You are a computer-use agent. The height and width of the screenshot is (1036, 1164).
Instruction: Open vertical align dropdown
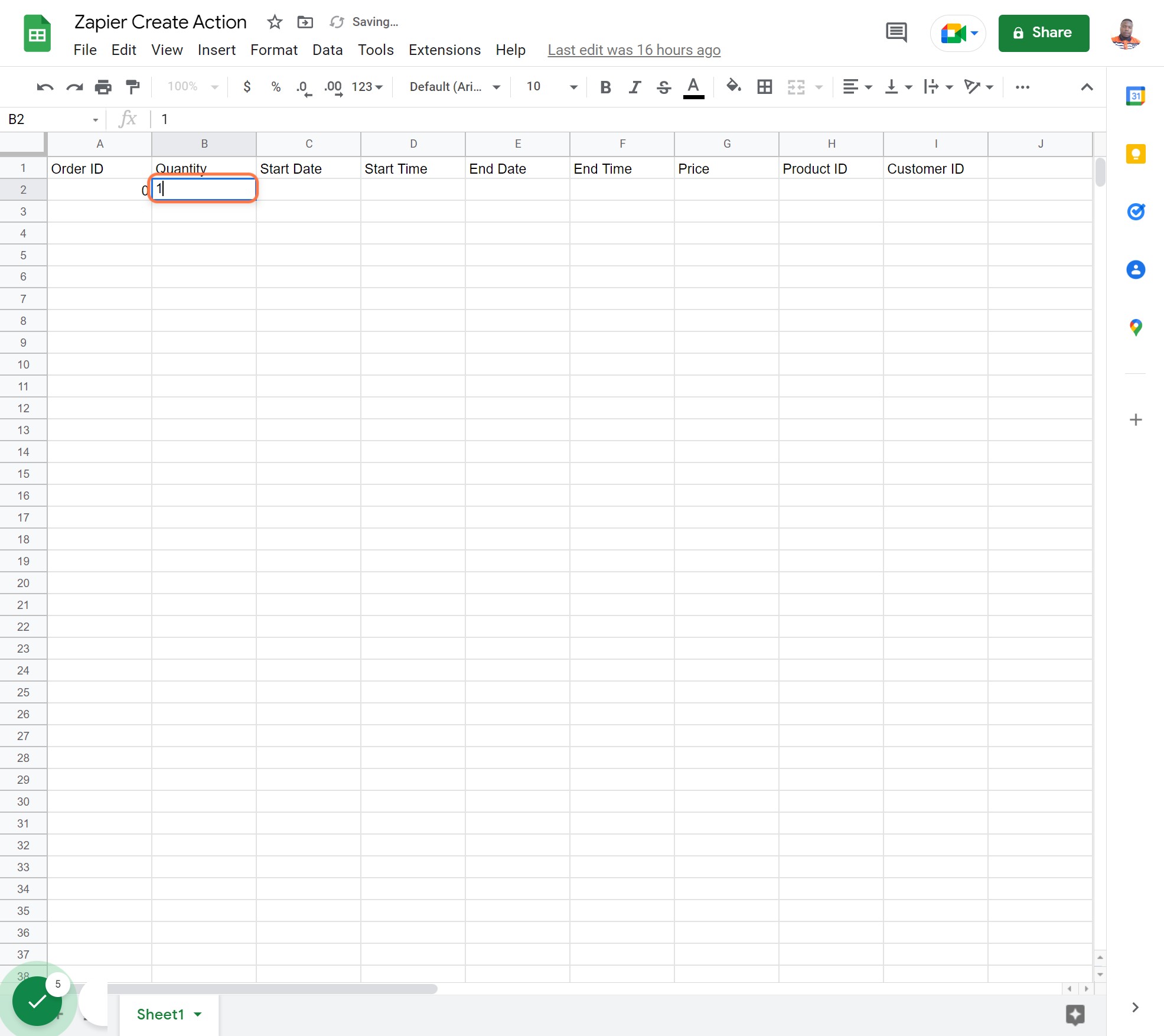click(x=899, y=87)
